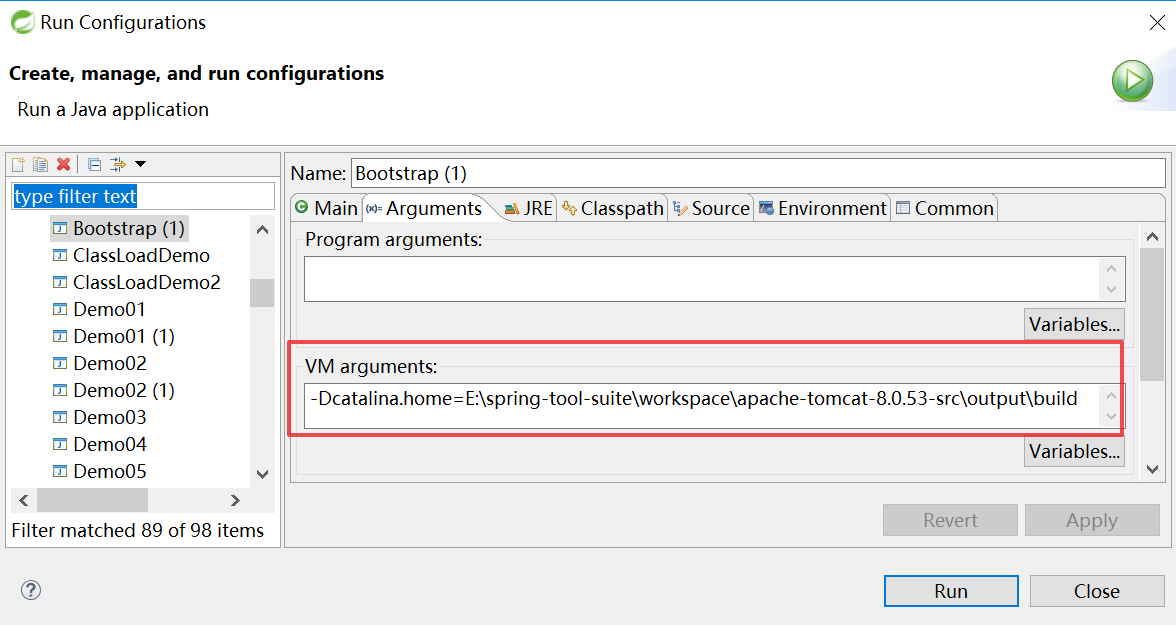
Task: Click the Name text field
Action: tap(758, 173)
